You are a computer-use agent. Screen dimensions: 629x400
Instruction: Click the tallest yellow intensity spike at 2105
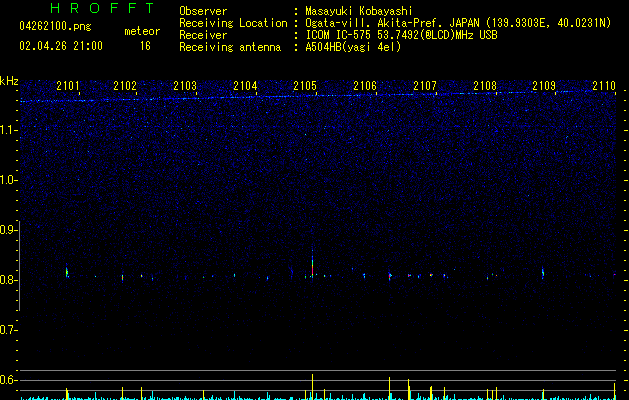tap(312, 386)
